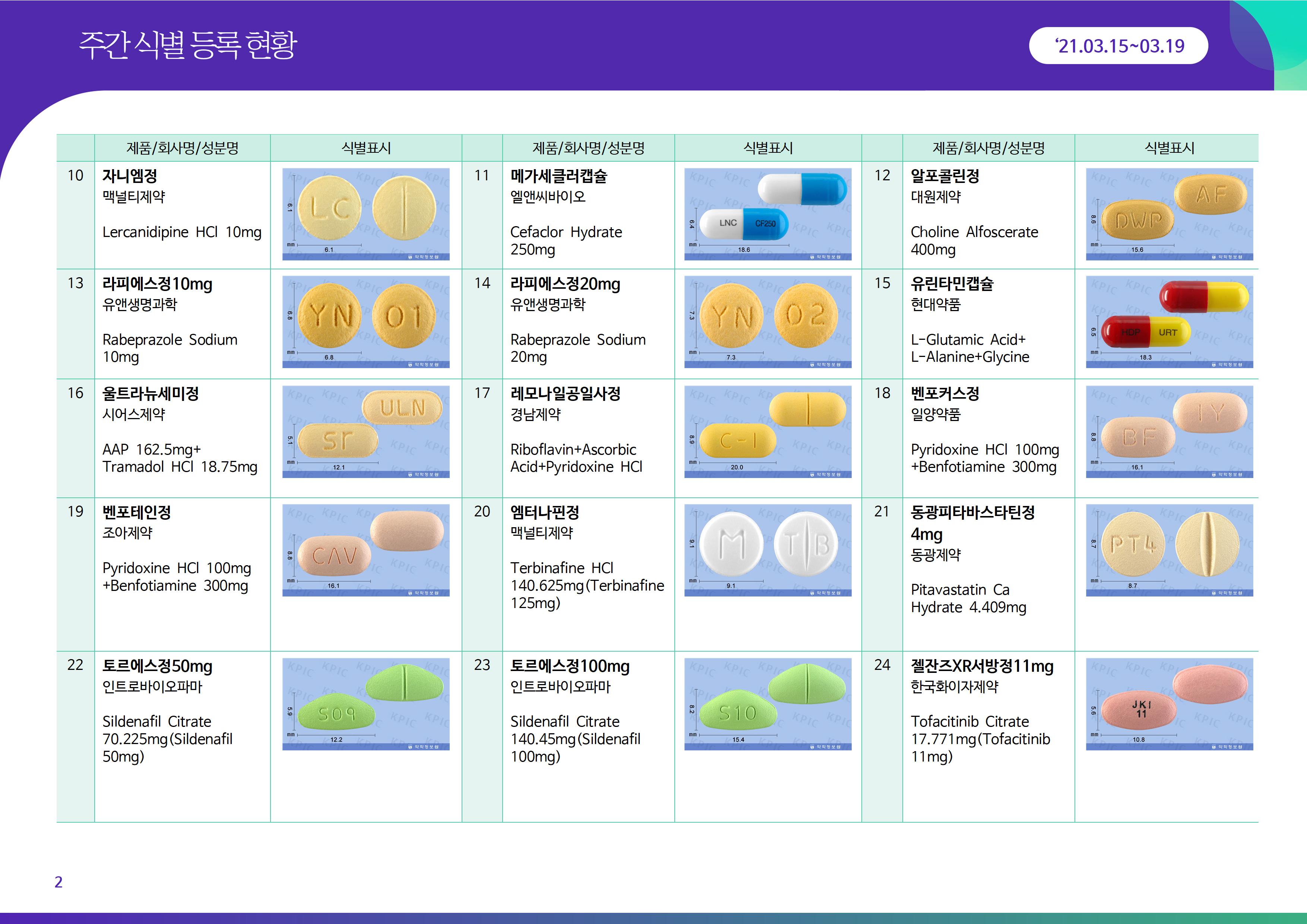
Task: Click the LC pill image for 자니엠정
Action: point(365,214)
